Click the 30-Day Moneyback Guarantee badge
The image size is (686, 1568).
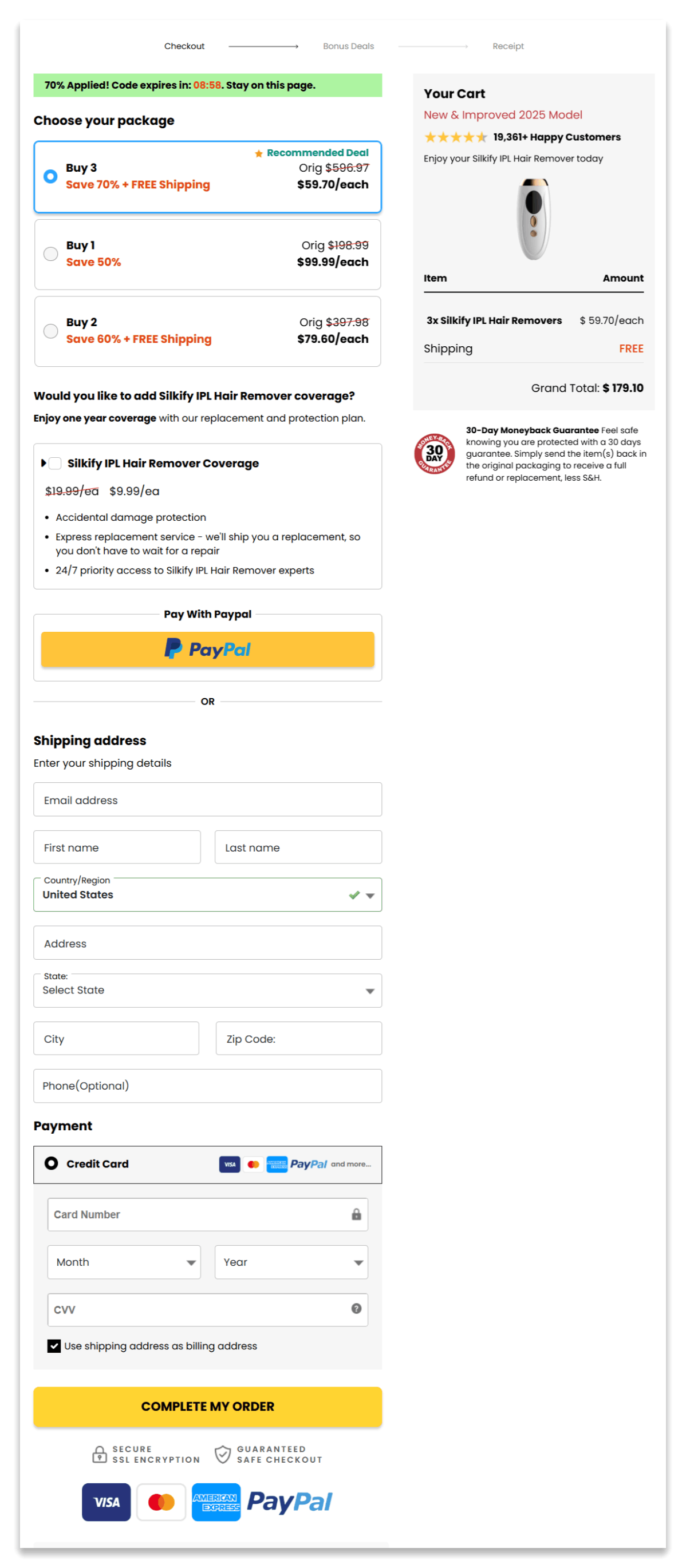pos(434,453)
